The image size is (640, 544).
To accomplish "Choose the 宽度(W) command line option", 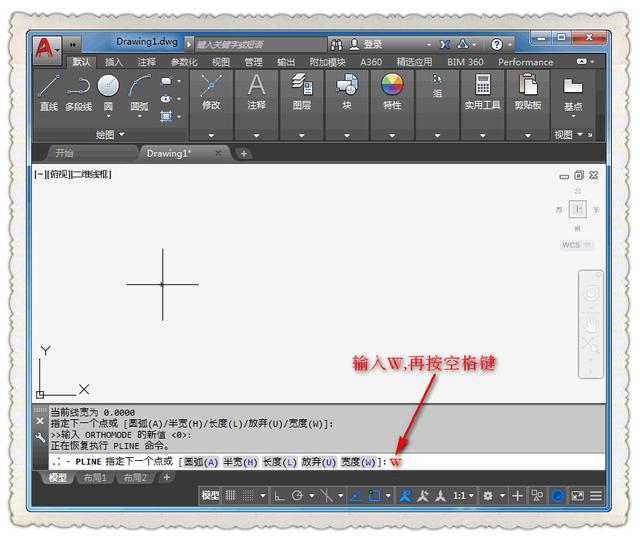I will [x=358, y=462].
